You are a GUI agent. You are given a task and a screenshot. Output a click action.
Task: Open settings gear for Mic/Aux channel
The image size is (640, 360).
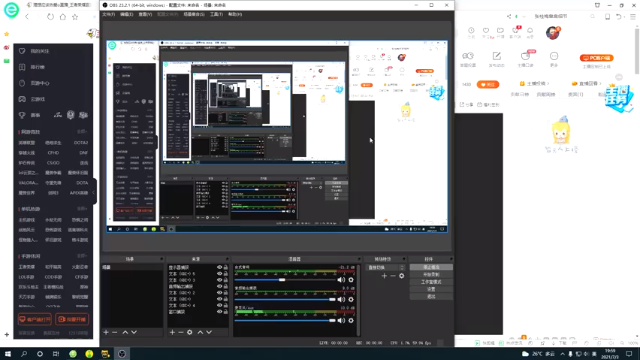(351, 320)
